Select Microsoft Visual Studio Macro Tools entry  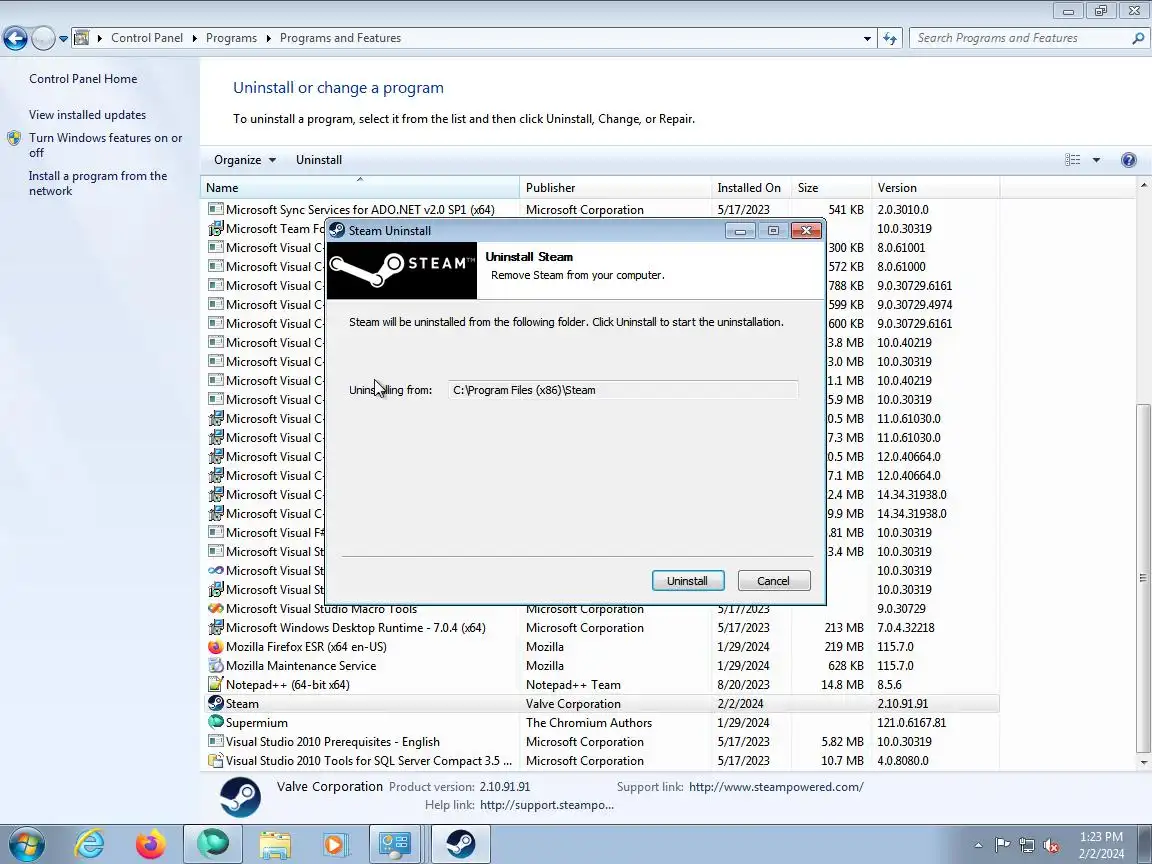602,610
